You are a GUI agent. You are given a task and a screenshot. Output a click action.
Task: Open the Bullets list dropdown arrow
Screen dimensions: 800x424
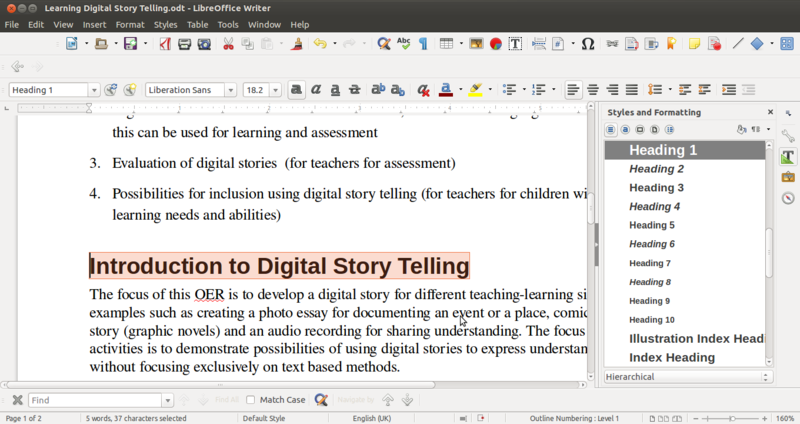[524, 90]
